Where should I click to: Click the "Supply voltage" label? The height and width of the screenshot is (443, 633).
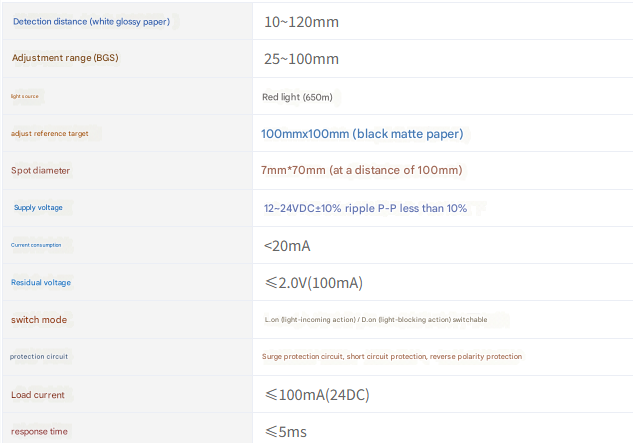tap(38, 207)
